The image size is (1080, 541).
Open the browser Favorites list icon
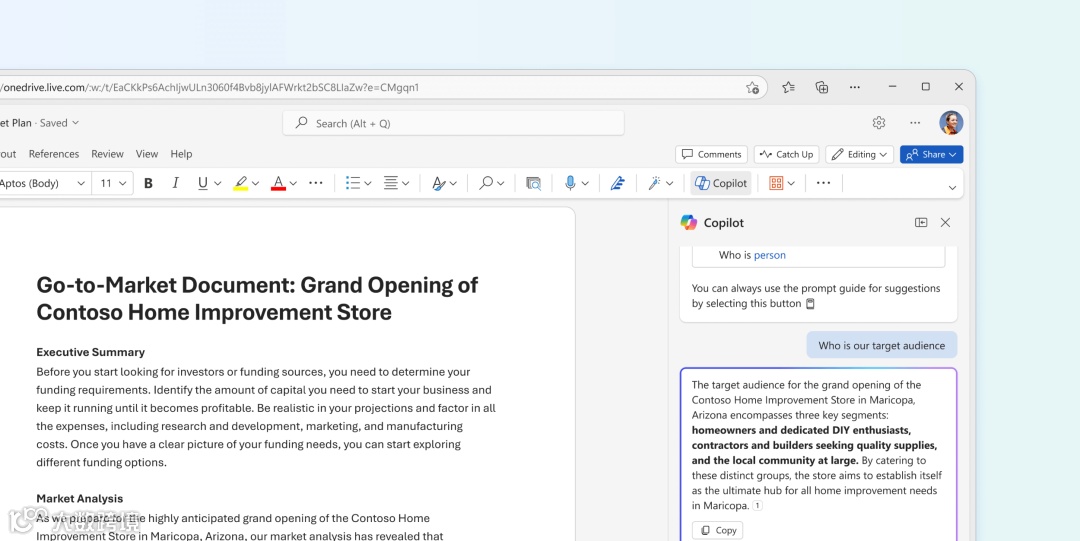click(x=789, y=87)
